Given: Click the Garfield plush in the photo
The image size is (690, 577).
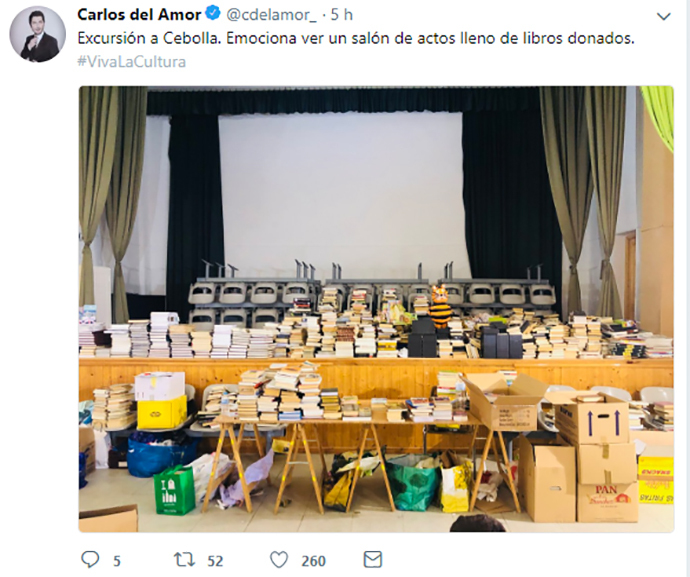Looking at the screenshot, I should [x=440, y=306].
